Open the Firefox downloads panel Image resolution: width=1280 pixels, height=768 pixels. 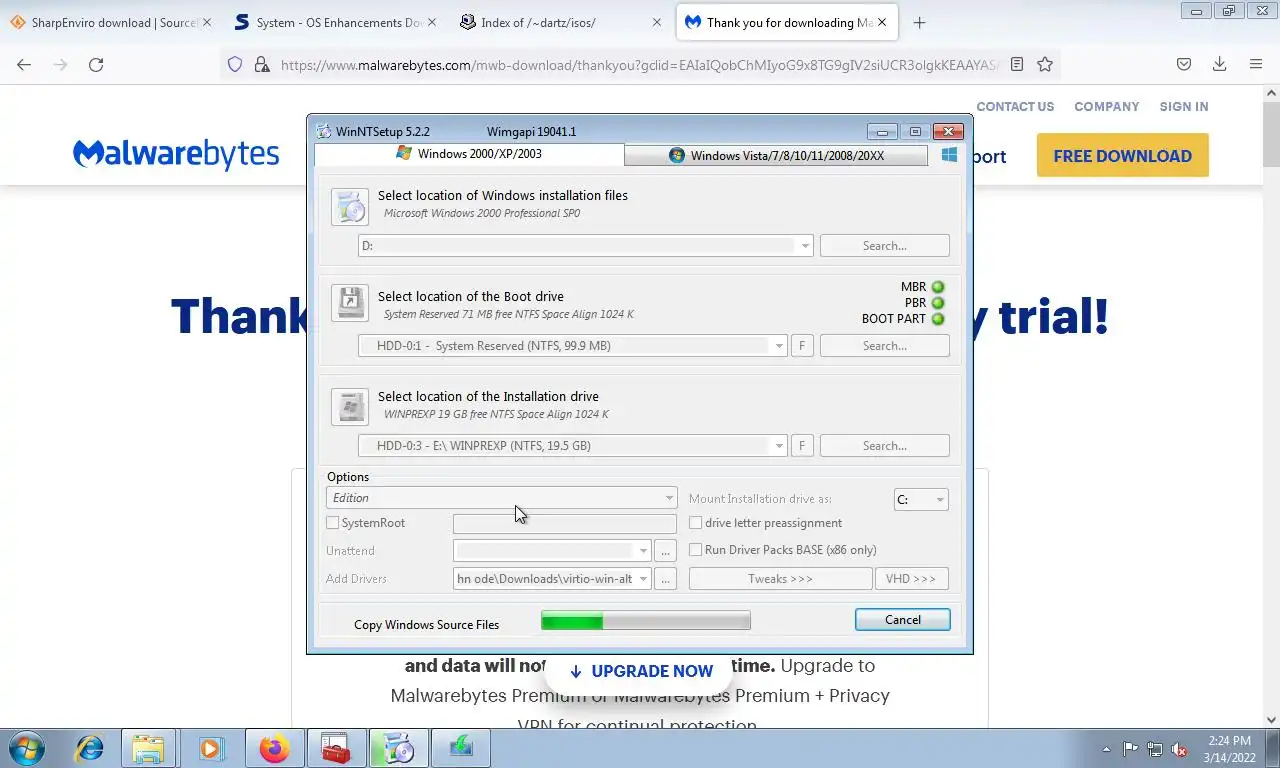coord(1219,64)
